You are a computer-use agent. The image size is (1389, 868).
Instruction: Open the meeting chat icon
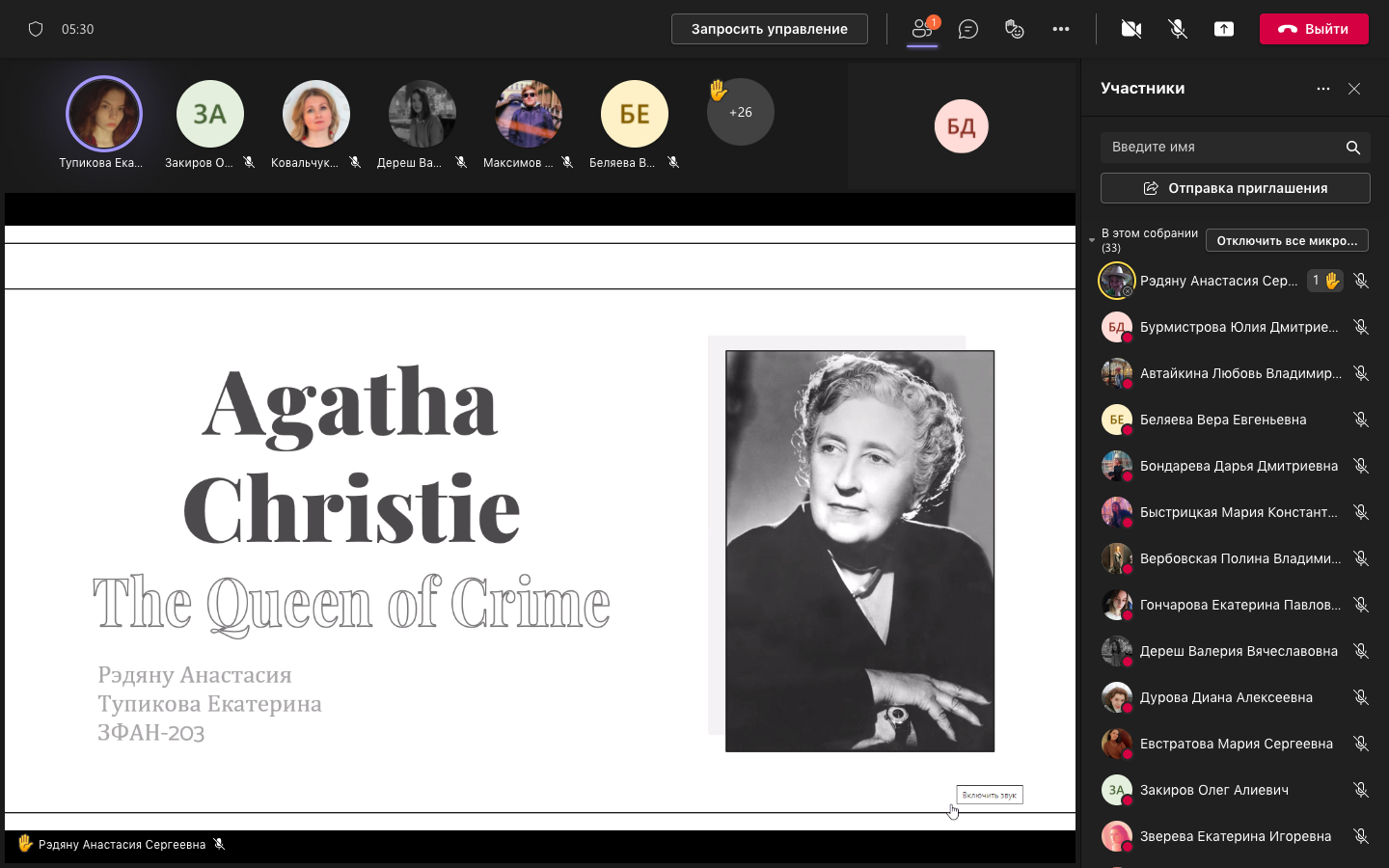[968, 29]
